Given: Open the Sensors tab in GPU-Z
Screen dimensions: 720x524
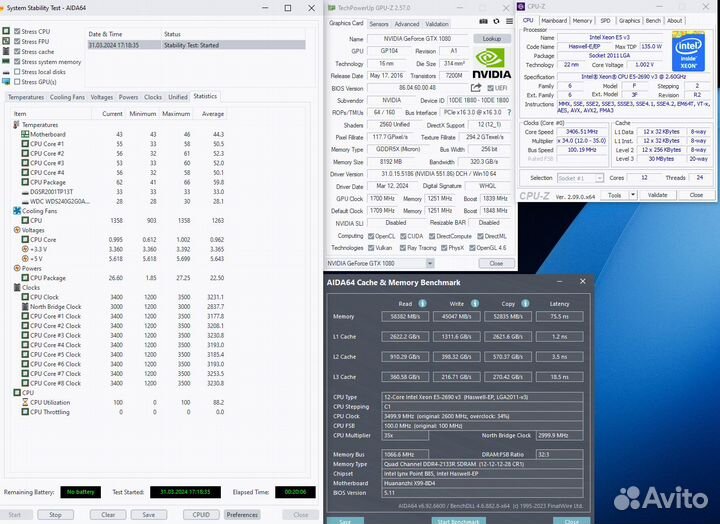Looking at the screenshot, I should (379, 24).
